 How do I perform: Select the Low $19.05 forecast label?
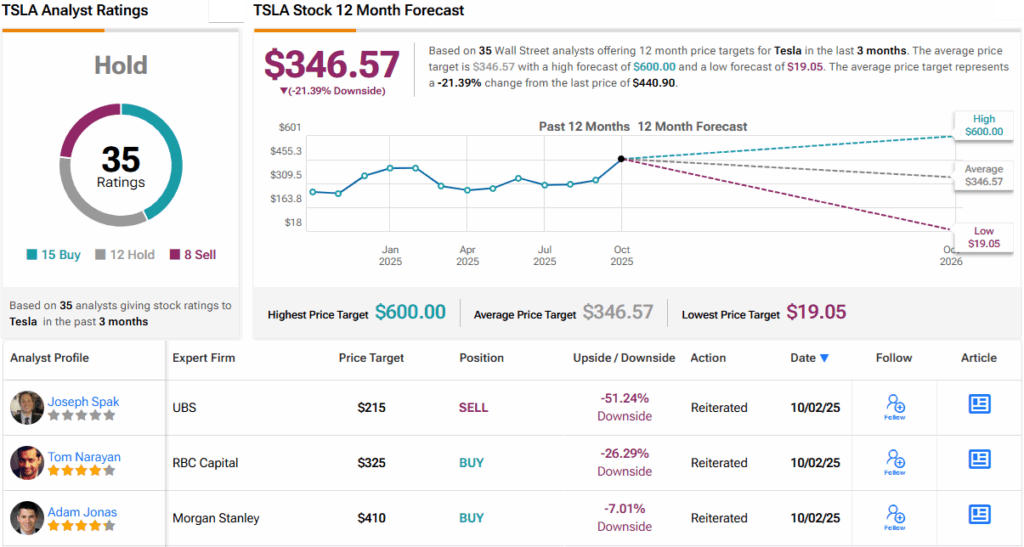[x=984, y=238]
